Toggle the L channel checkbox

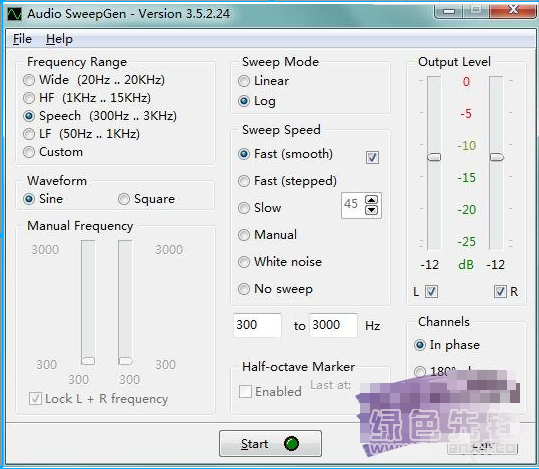pos(431,292)
